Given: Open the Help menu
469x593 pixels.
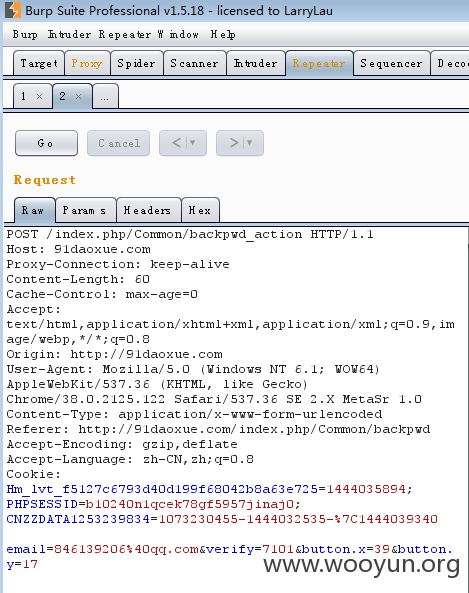Looking at the screenshot, I should 223,34.
